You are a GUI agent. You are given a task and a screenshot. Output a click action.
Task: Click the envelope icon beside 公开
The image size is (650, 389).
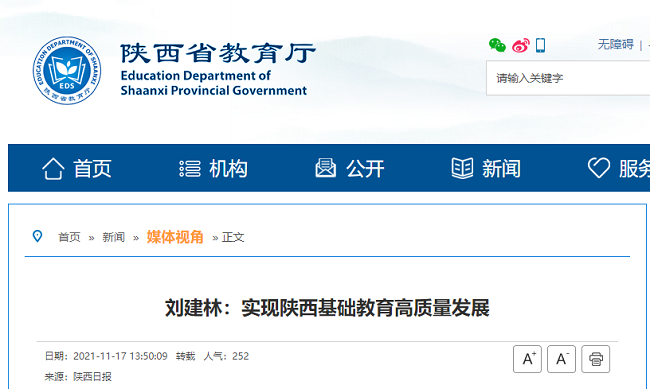(325, 168)
